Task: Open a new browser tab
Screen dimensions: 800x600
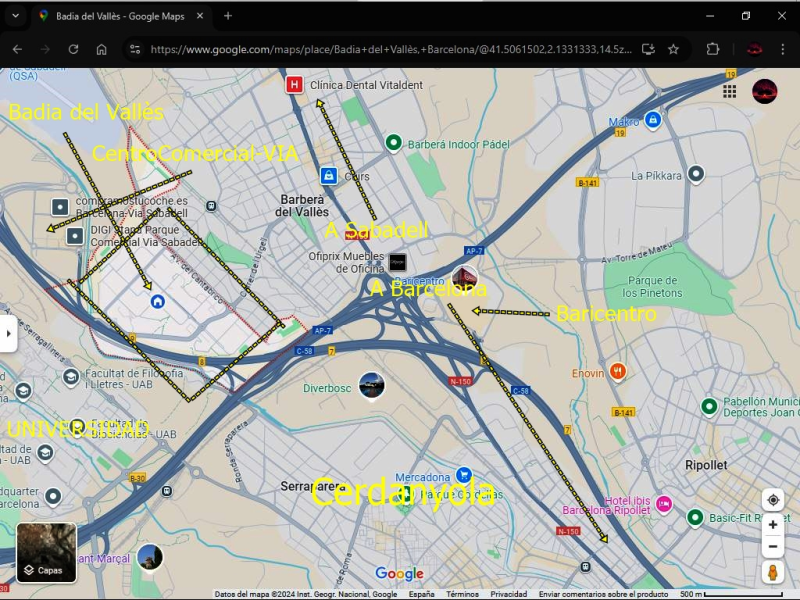Action: (x=228, y=16)
